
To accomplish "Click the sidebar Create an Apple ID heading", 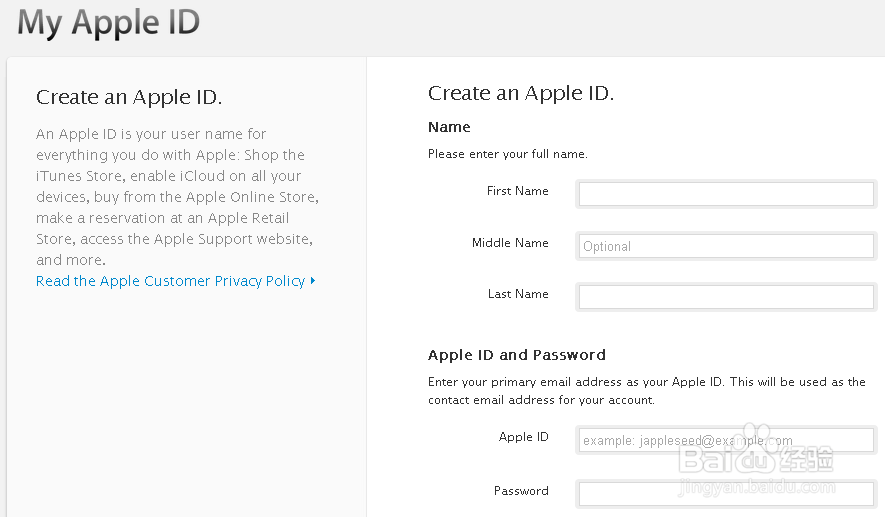I will 129,97.
